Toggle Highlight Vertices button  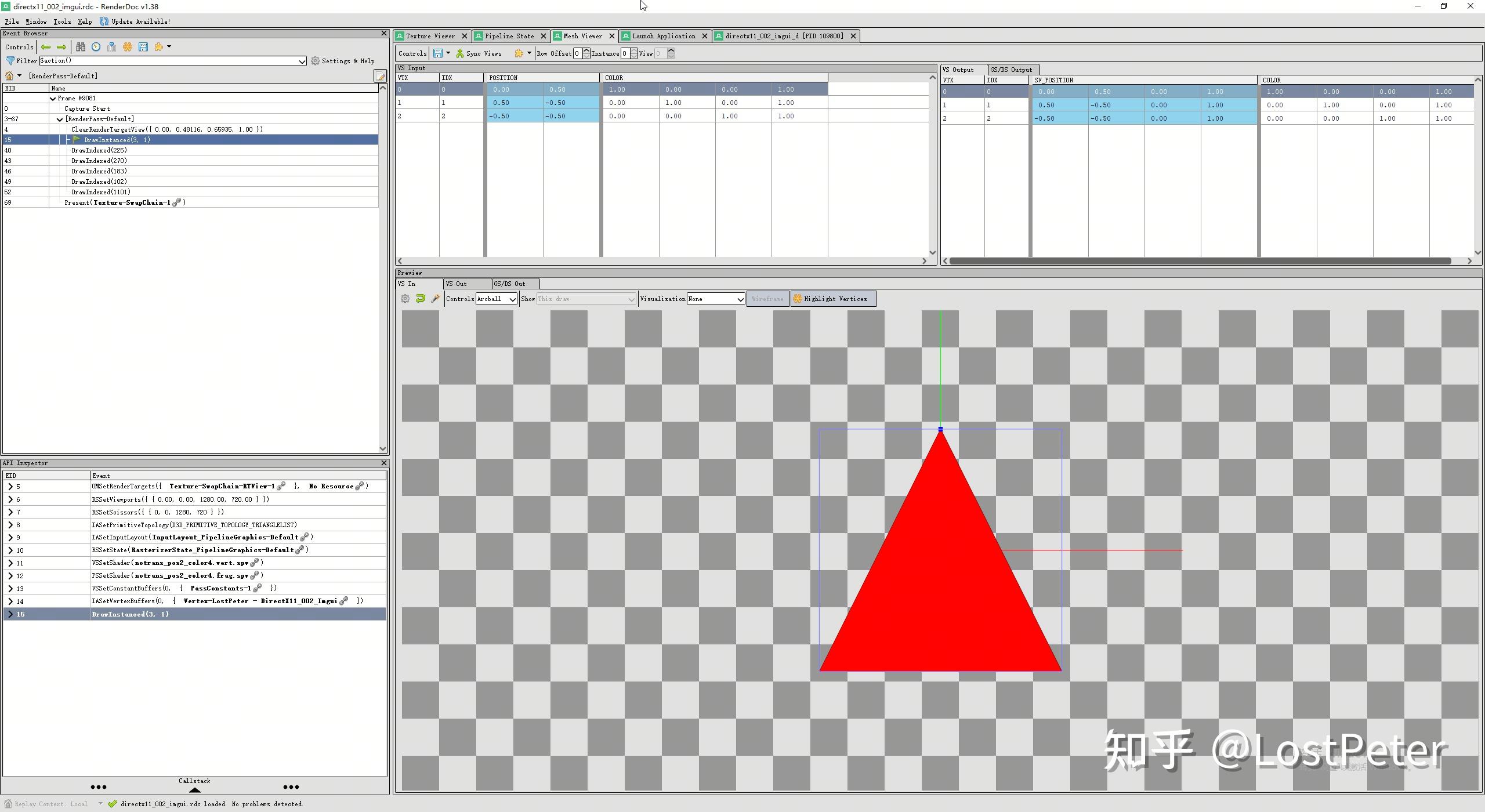pos(833,299)
